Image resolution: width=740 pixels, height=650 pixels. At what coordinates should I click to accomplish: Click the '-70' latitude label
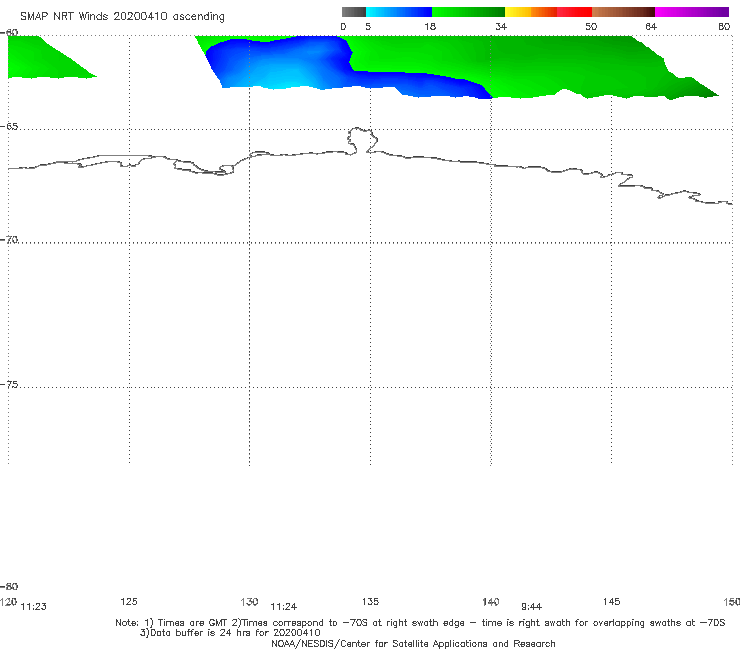[x=9, y=240]
